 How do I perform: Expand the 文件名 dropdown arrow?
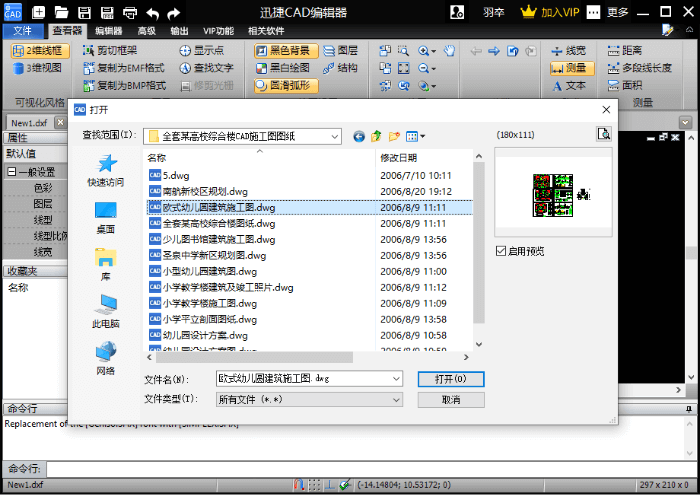(396, 379)
